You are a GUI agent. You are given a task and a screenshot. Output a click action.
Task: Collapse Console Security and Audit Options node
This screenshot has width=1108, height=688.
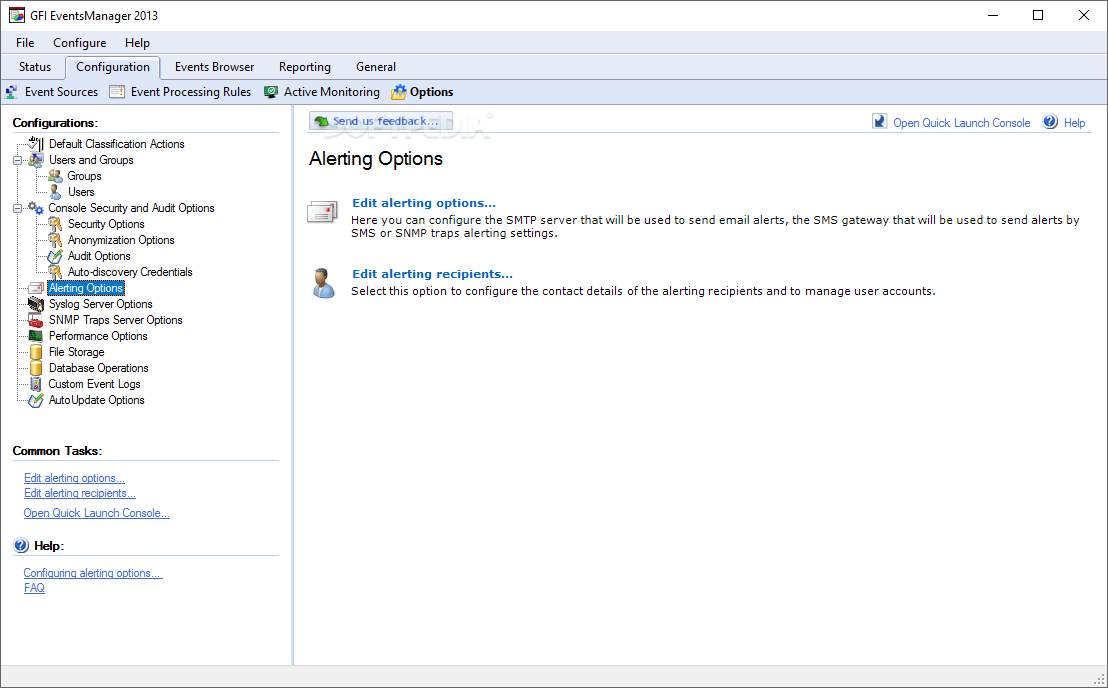[x=18, y=208]
